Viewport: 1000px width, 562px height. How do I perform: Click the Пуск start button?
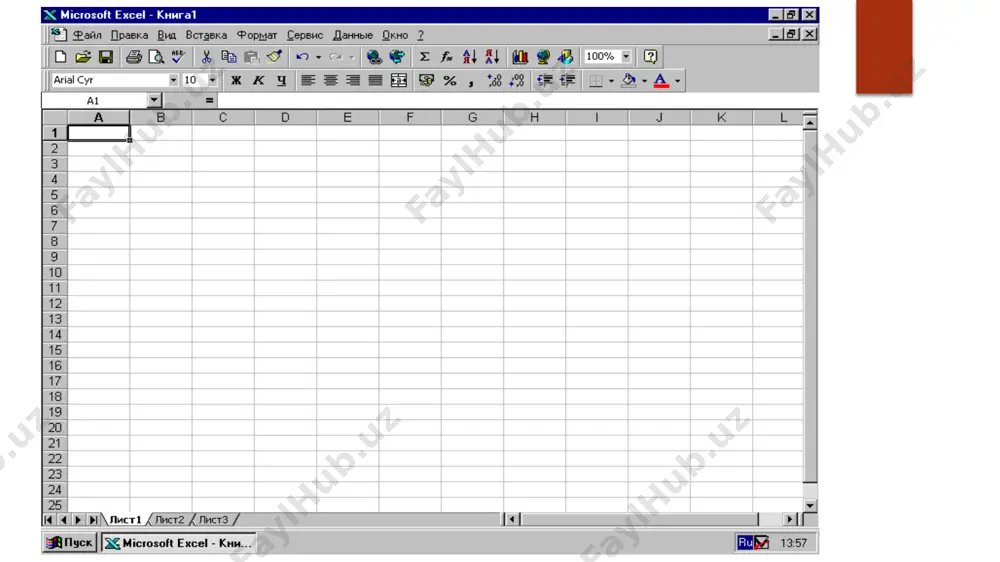pos(70,543)
